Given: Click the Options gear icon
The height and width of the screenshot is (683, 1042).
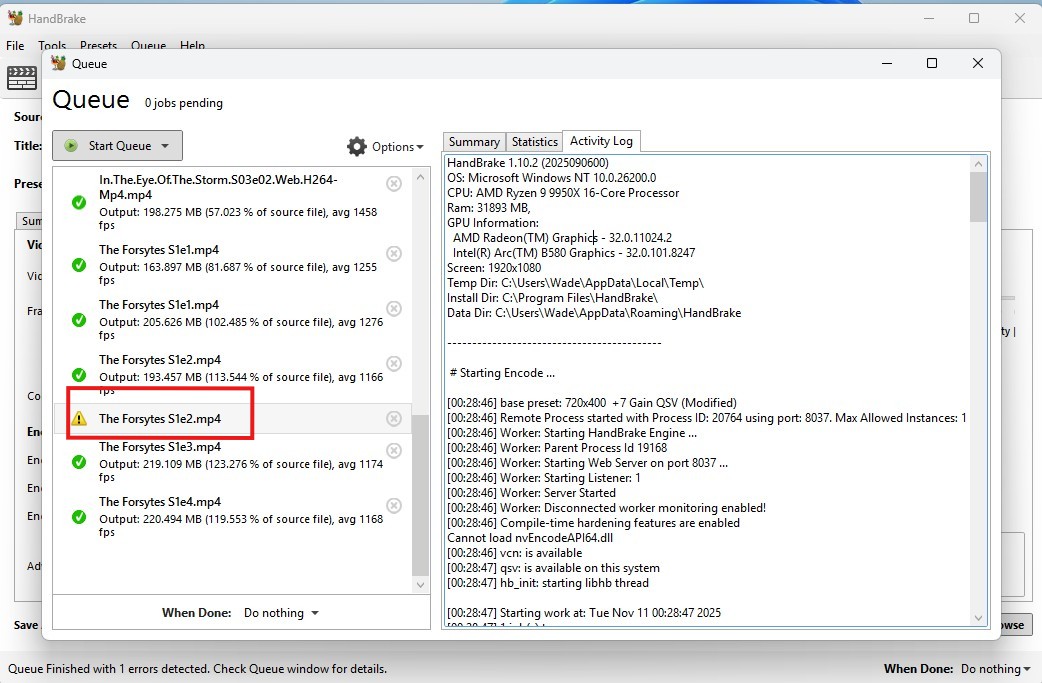Looking at the screenshot, I should click(357, 147).
